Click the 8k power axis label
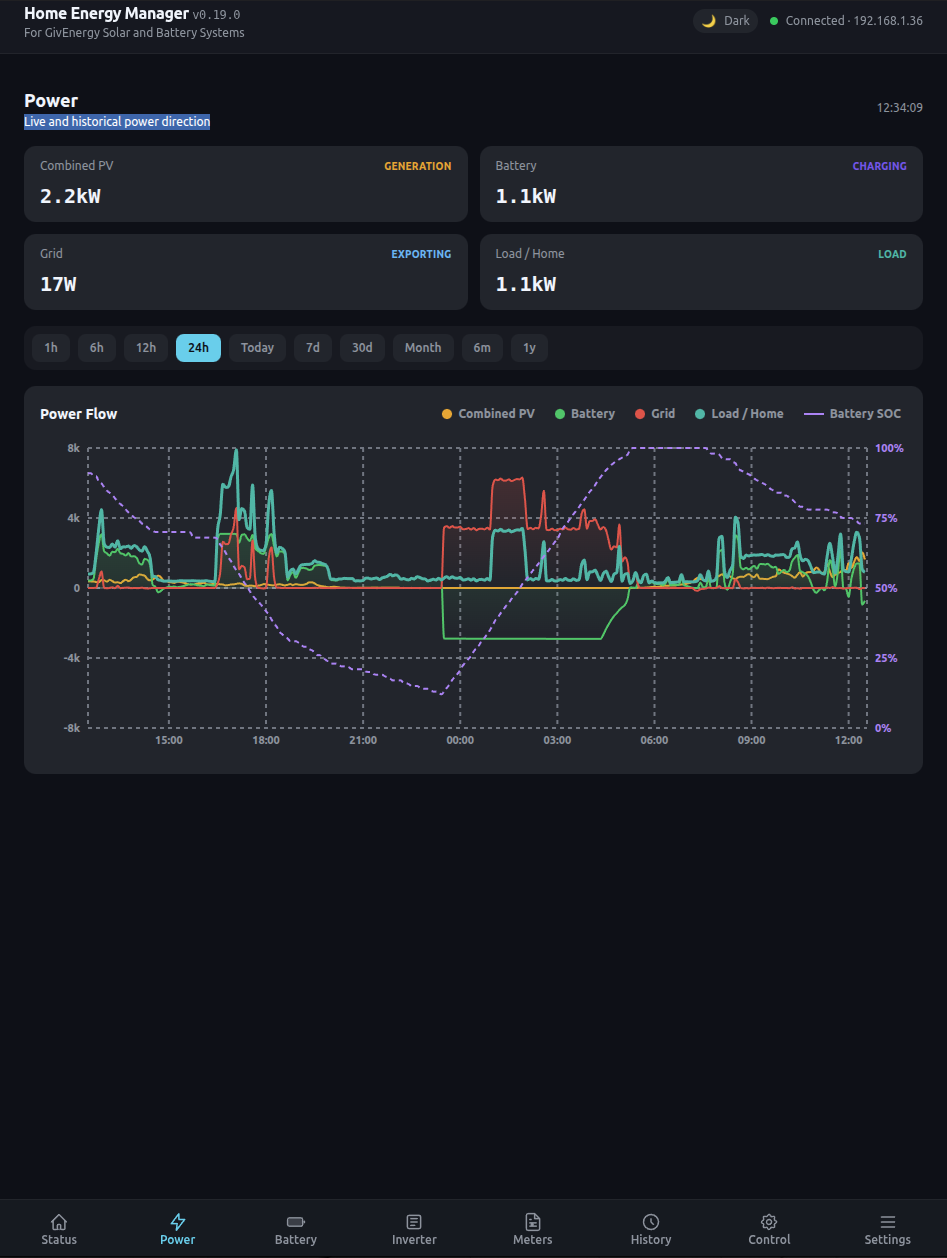This screenshot has width=947, height=1258. pos(74,448)
